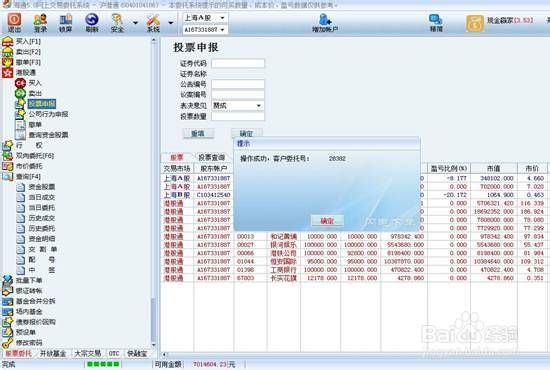Image resolution: width=550 pixels, height=370 pixels.
Task: Open 场内基金 item
Action: coord(29,312)
